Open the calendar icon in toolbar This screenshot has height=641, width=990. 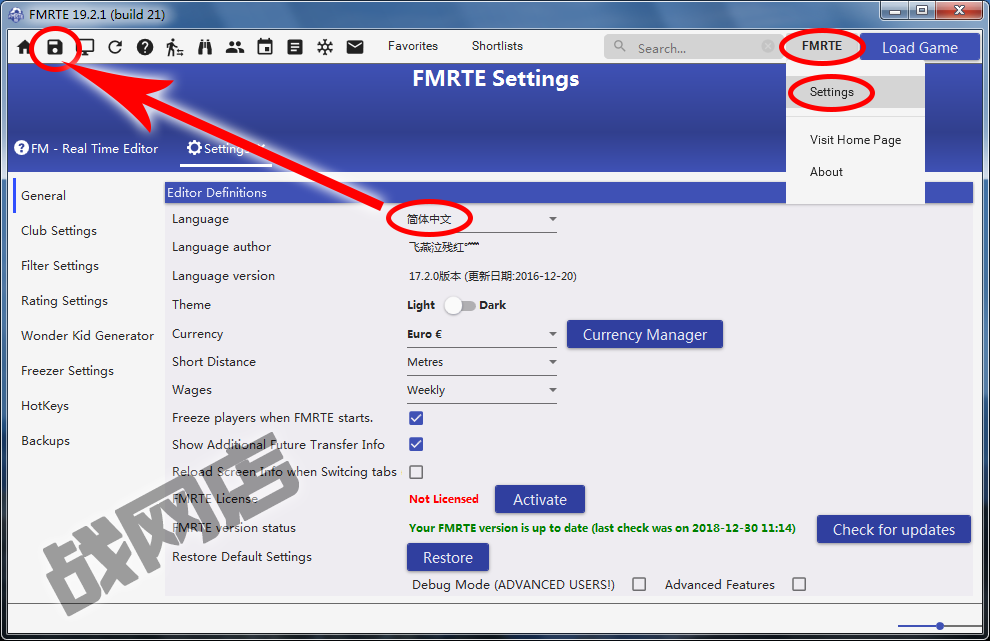[265, 47]
